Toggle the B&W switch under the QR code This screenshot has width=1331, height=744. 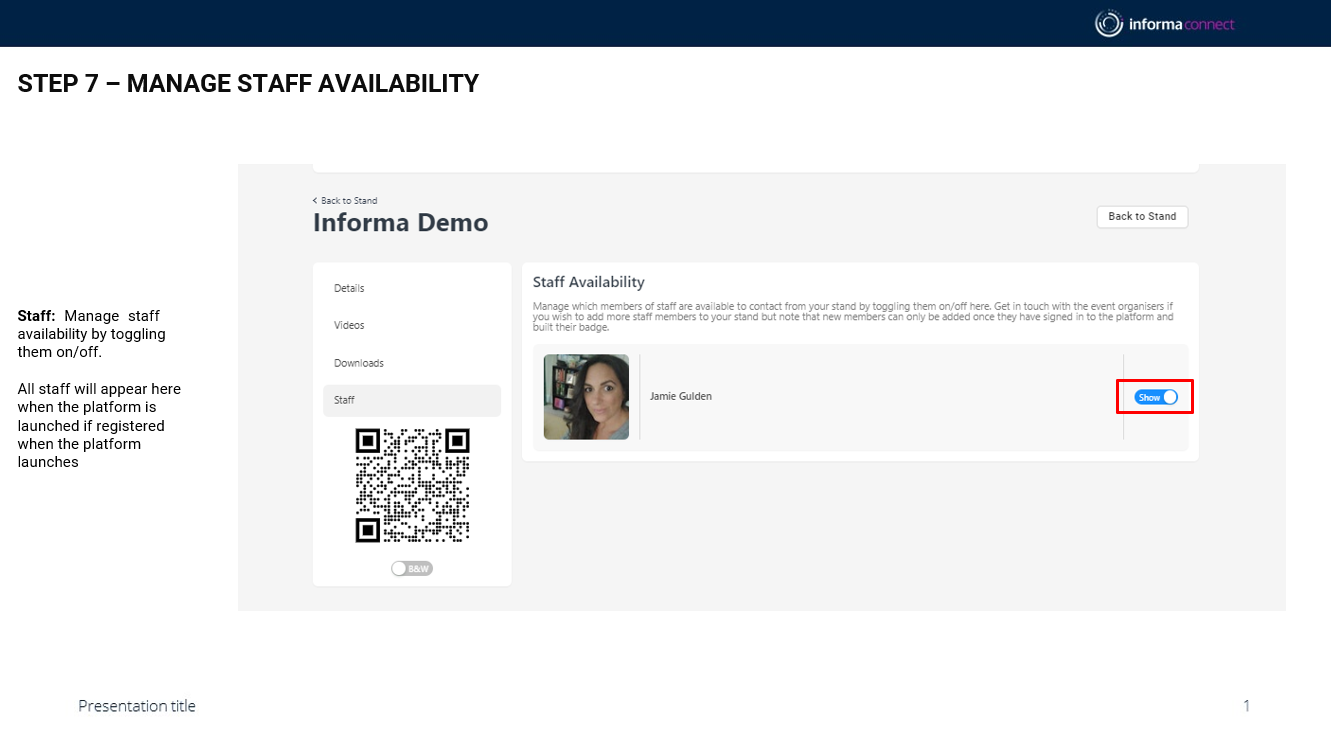coord(411,568)
